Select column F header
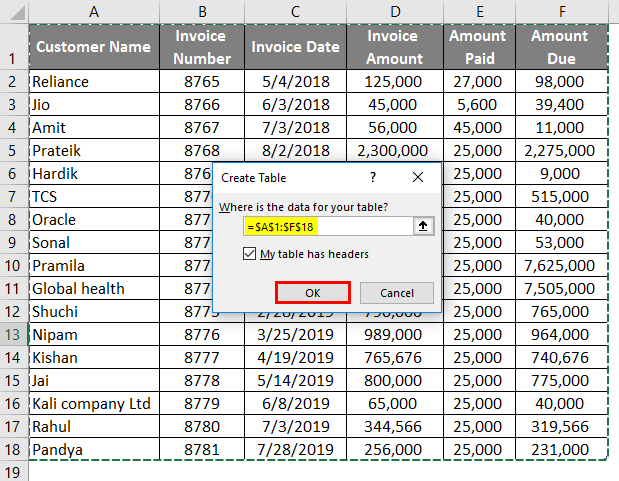The height and width of the screenshot is (481, 619). tap(559, 11)
